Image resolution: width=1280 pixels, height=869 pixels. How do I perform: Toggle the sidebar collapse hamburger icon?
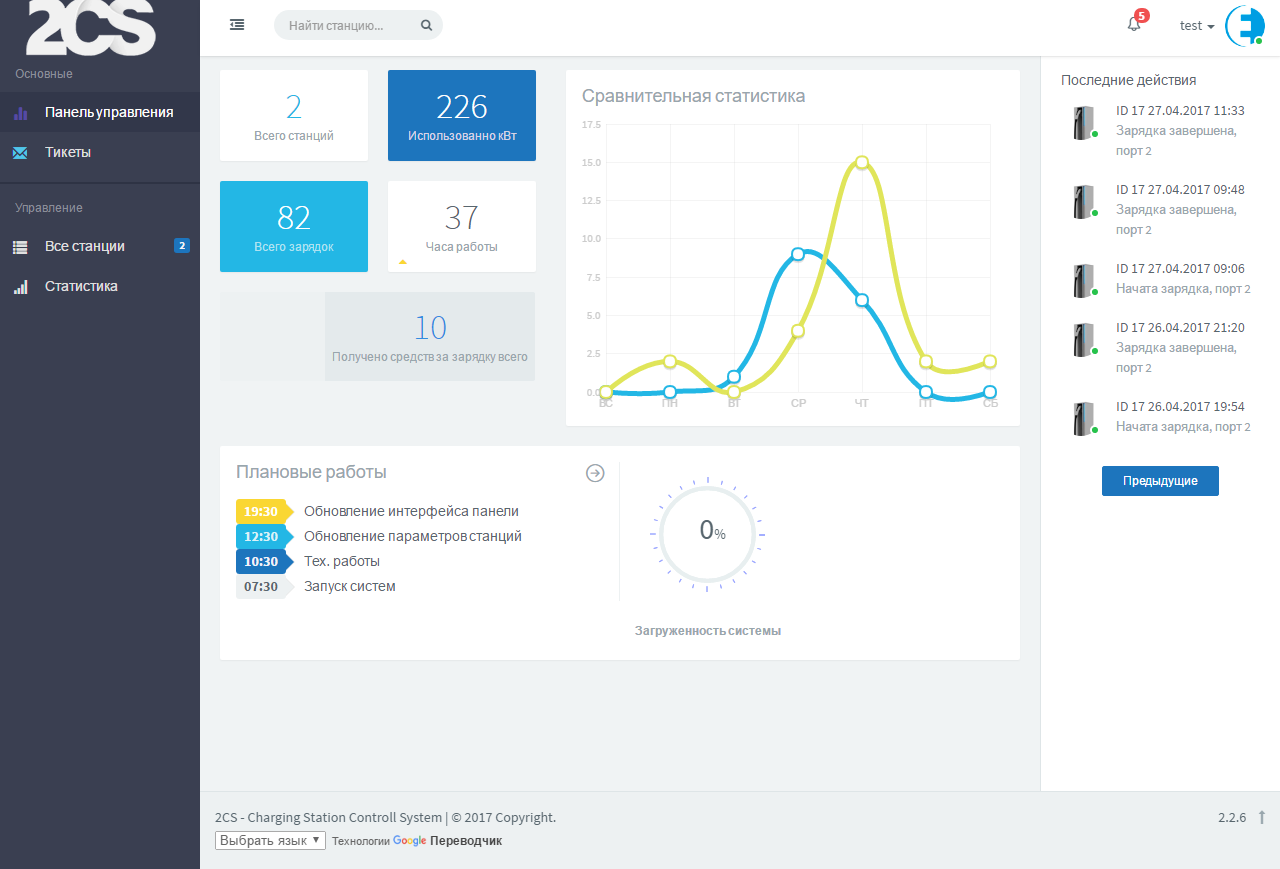[x=237, y=25]
